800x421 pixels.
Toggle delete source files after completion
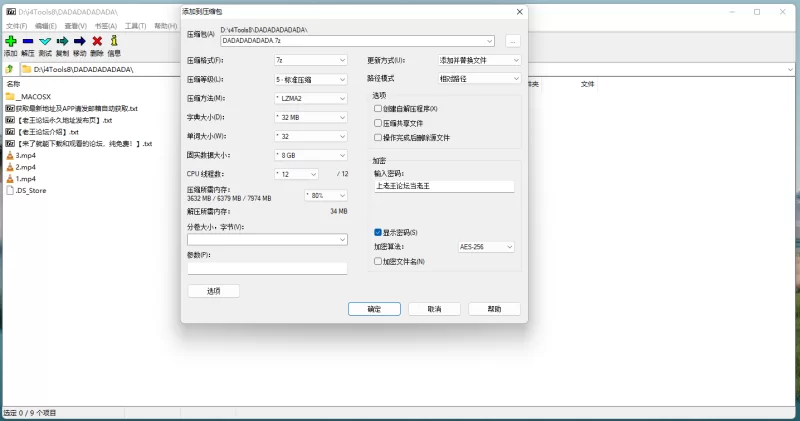(x=378, y=137)
